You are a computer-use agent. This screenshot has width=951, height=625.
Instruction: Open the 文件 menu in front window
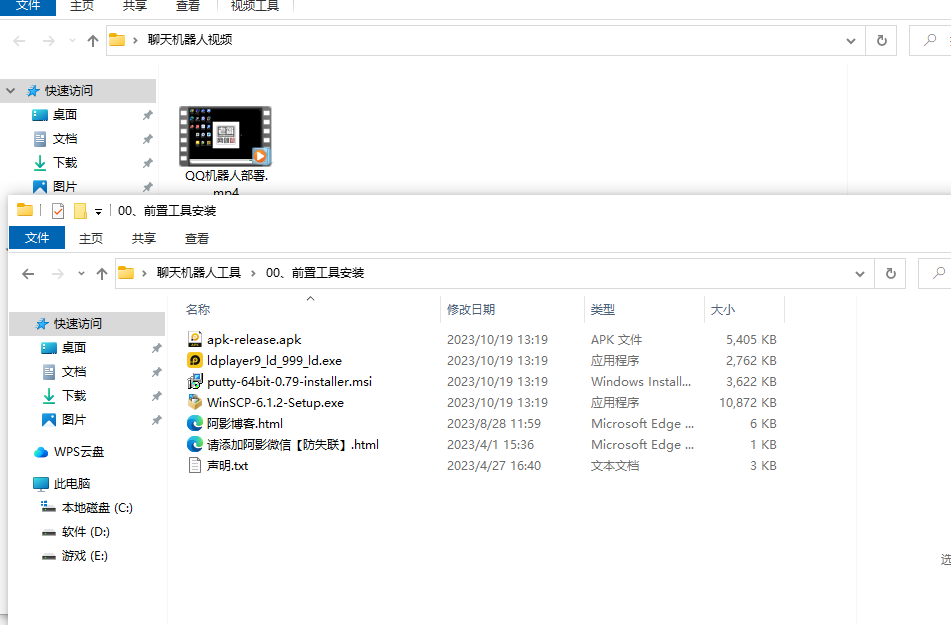[x=37, y=238]
